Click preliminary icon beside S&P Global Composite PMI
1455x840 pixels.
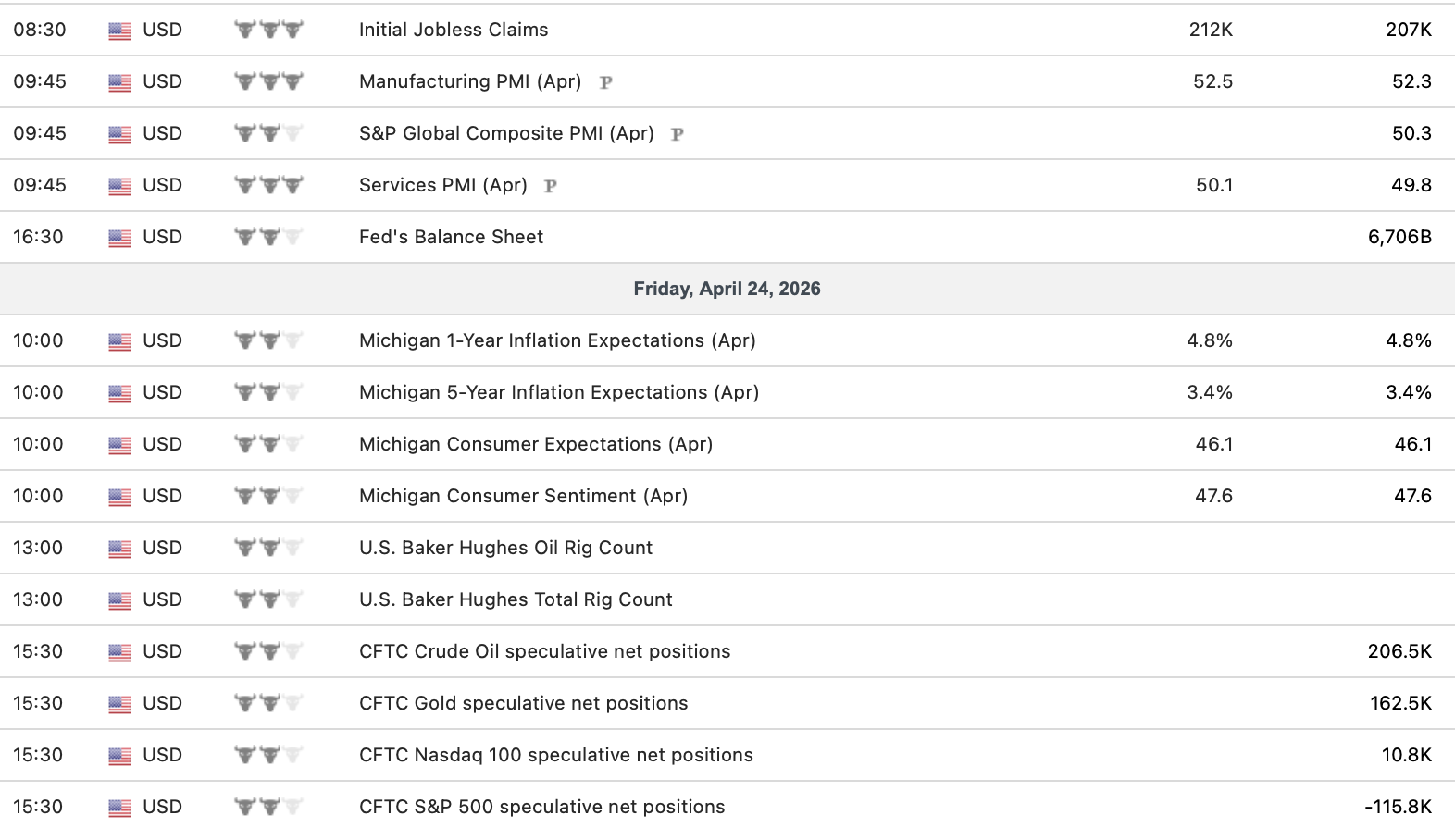click(x=678, y=134)
